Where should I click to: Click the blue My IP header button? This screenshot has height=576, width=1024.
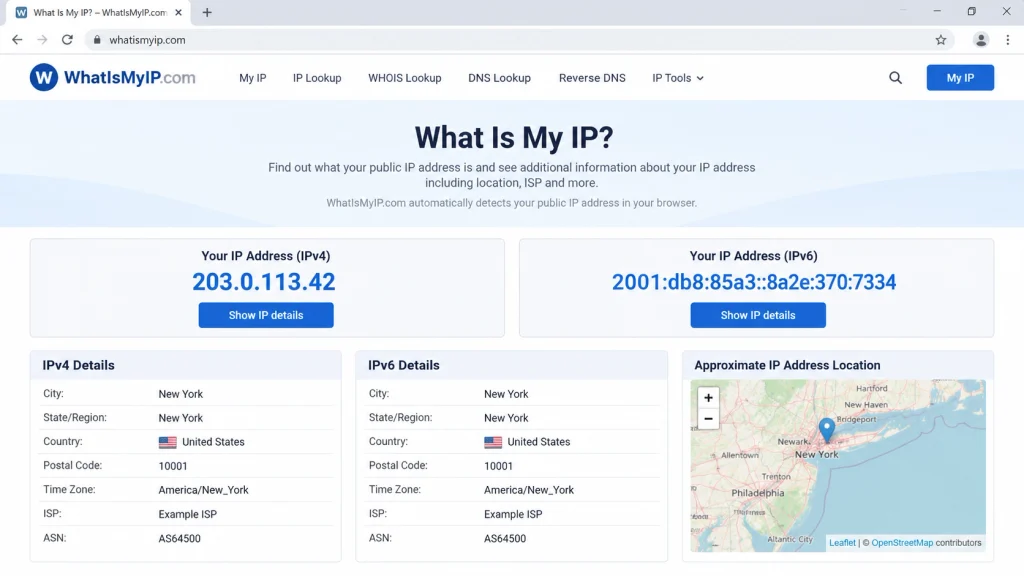click(x=960, y=78)
